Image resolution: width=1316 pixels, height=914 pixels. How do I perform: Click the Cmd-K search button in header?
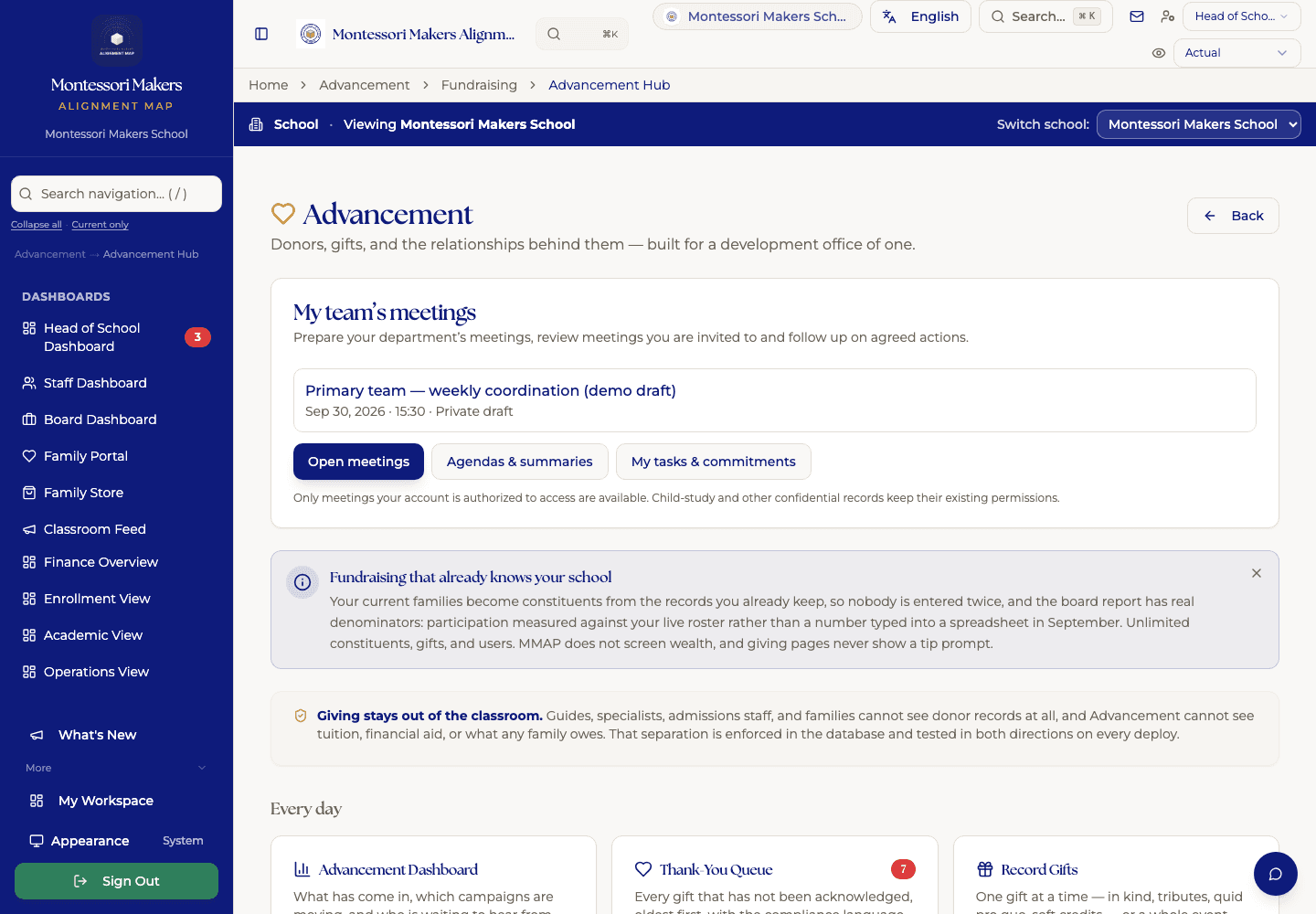coord(582,34)
